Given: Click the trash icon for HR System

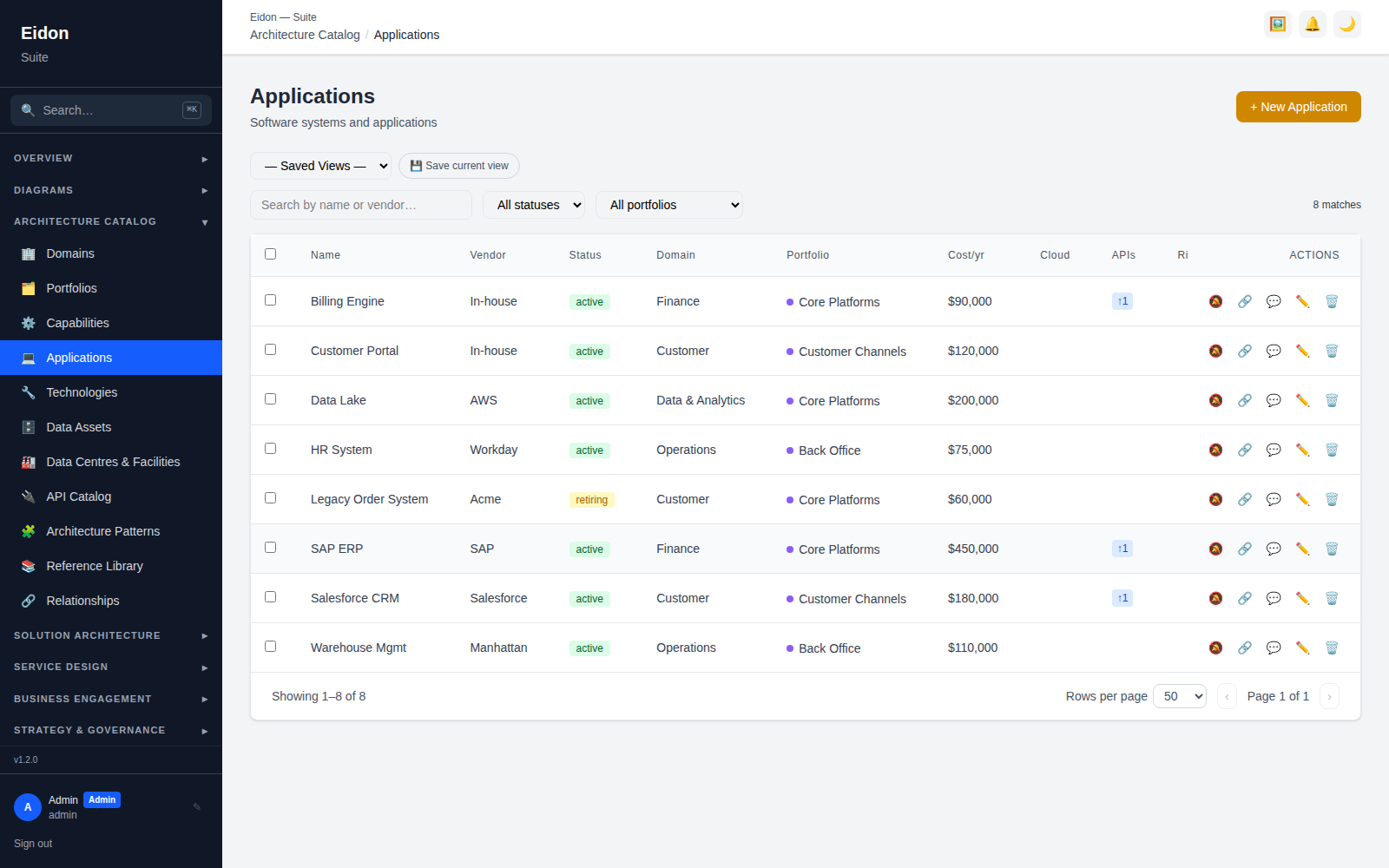Looking at the screenshot, I should point(1332,450).
